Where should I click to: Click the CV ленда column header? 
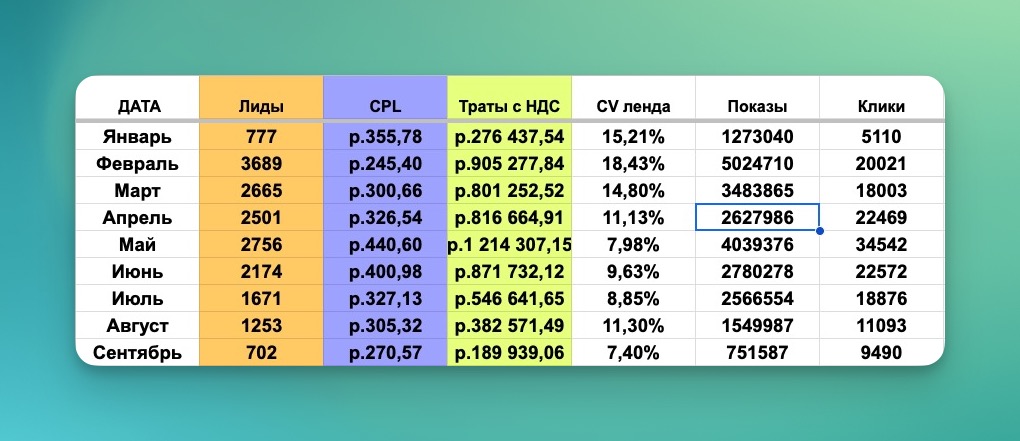point(633,105)
